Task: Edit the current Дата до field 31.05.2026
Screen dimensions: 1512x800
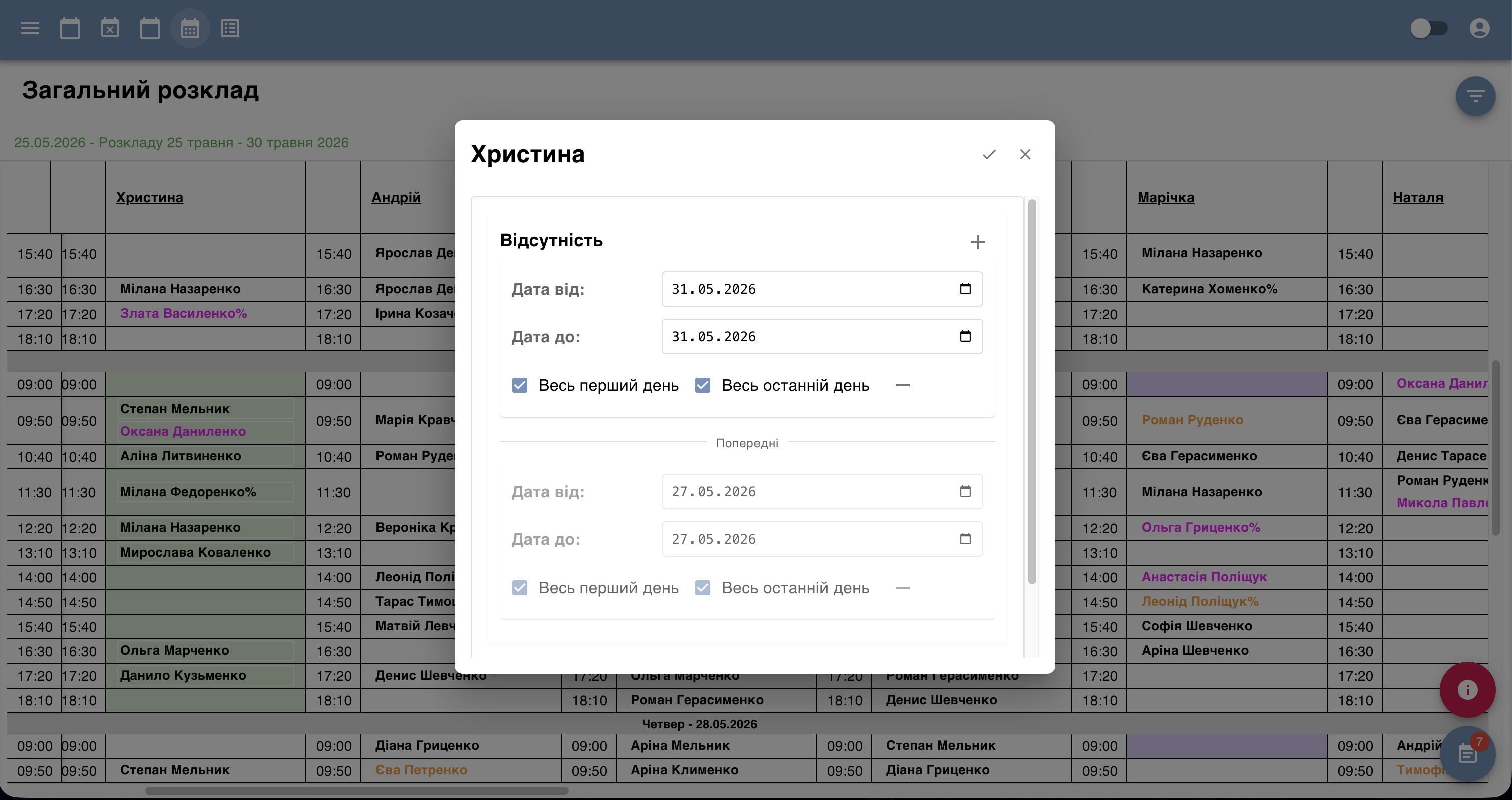Action: point(822,336)
